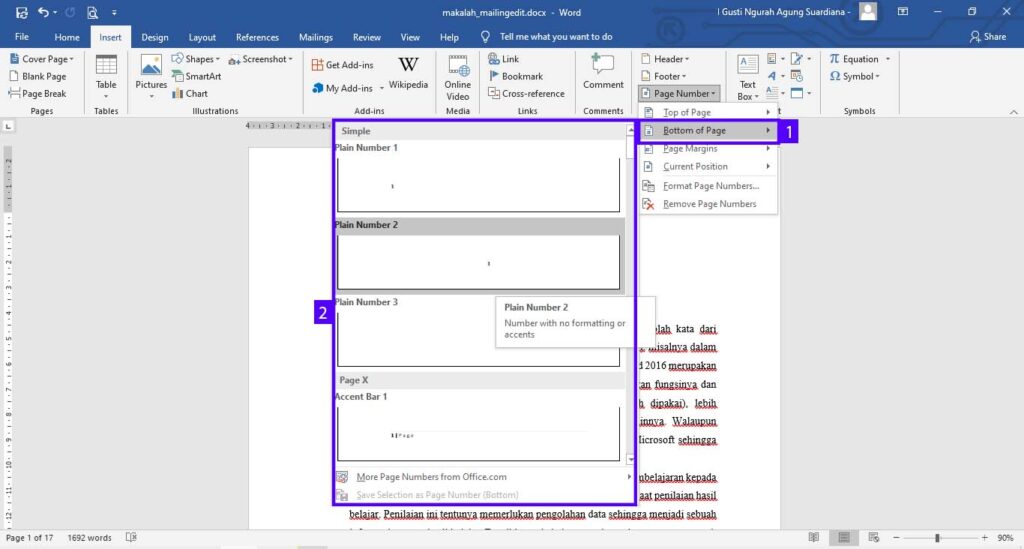Open the Footer dropdown
Screen dimensions: 1024x549
pos(664,76)
